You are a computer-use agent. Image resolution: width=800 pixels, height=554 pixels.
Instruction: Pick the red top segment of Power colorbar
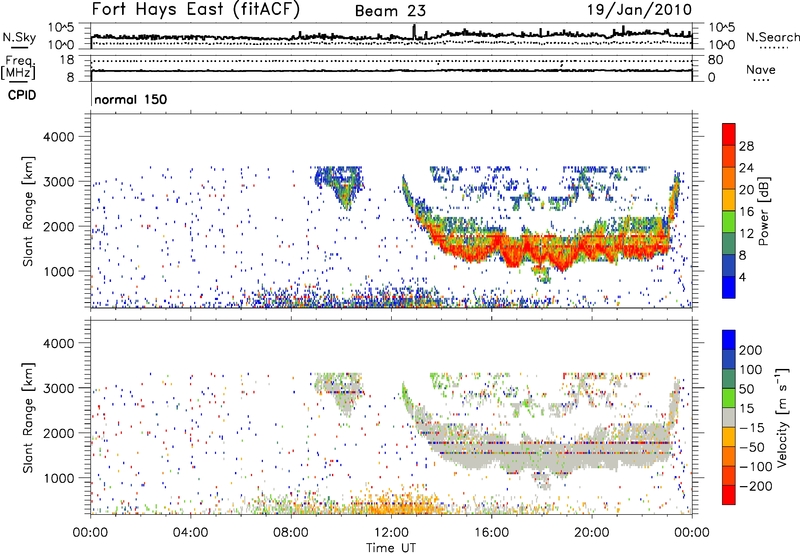click(x=729, y=134)
